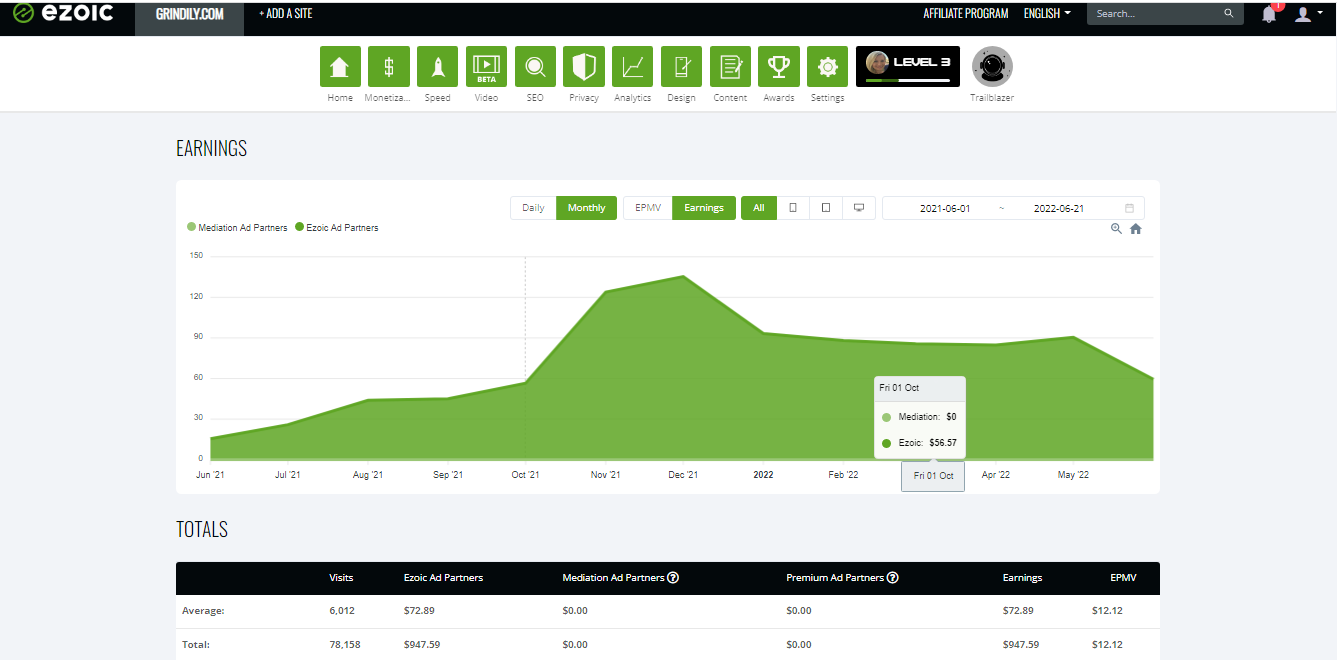Click the Add a Site link
The width and height of the screenshot is (1337, 660).
[x=286, y=14]
